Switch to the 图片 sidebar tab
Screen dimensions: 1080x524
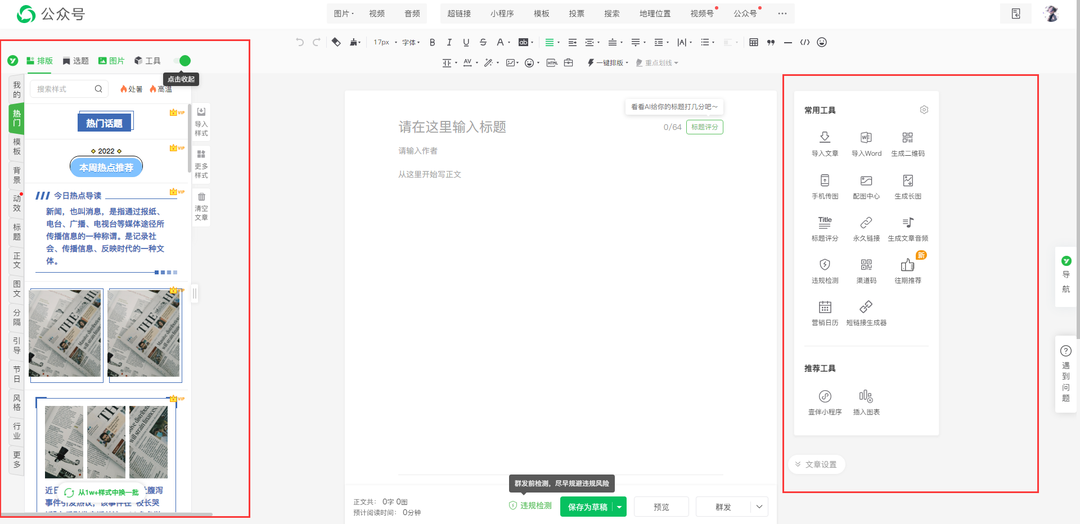point(112,61)
